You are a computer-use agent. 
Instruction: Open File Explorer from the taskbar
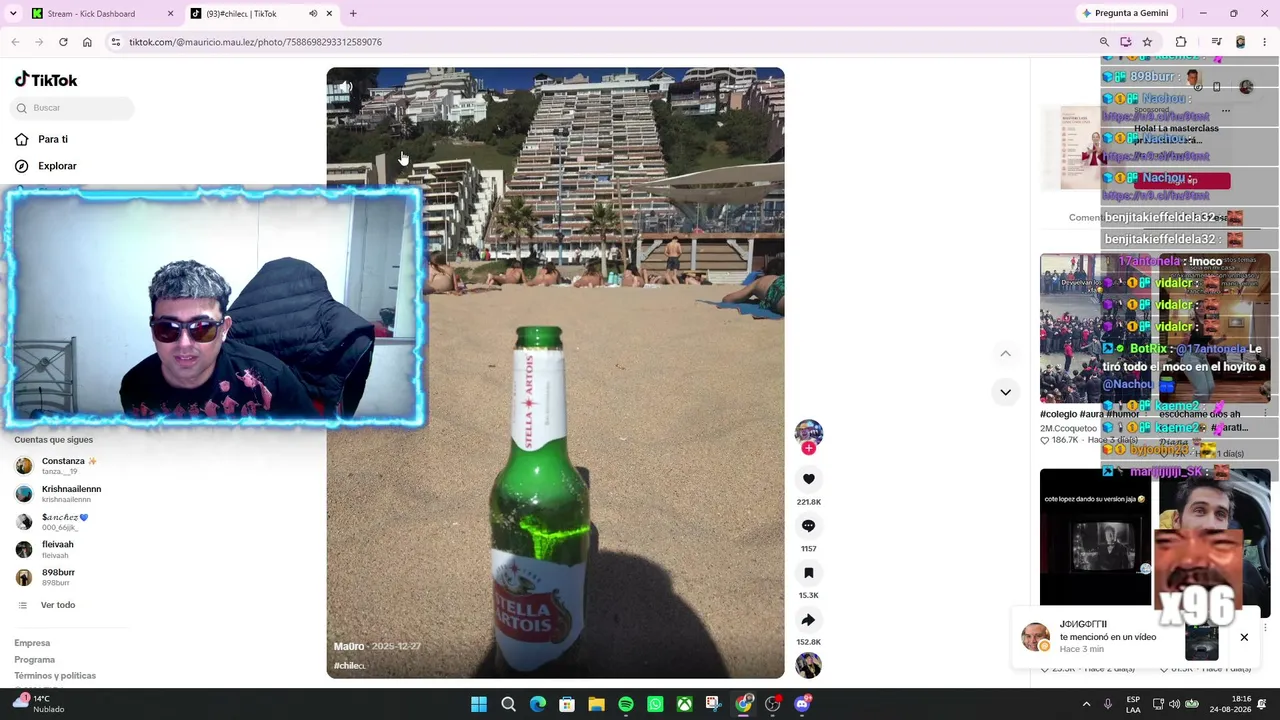tap(596, 704)
